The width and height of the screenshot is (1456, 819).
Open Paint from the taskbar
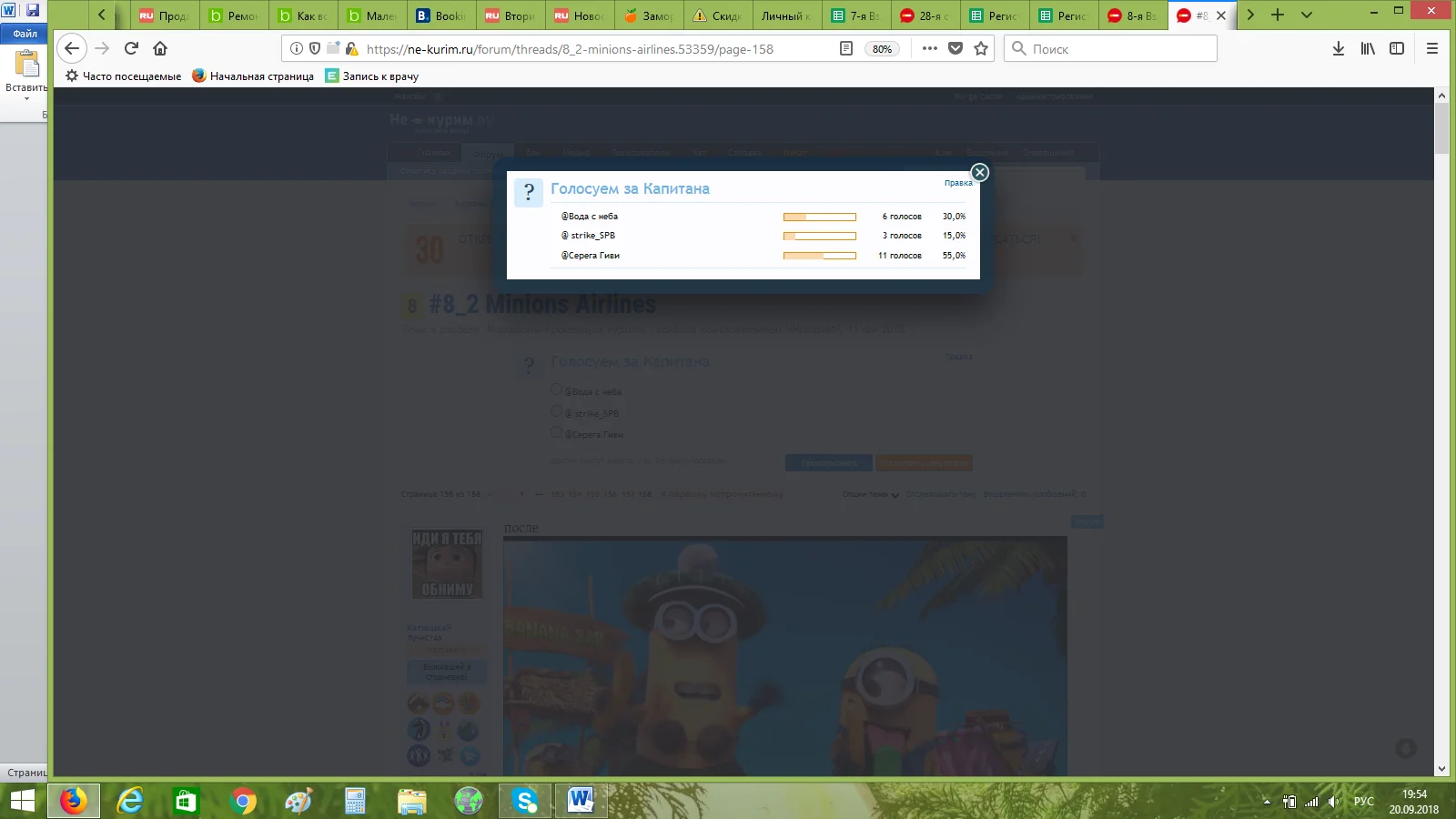(299, 801)
